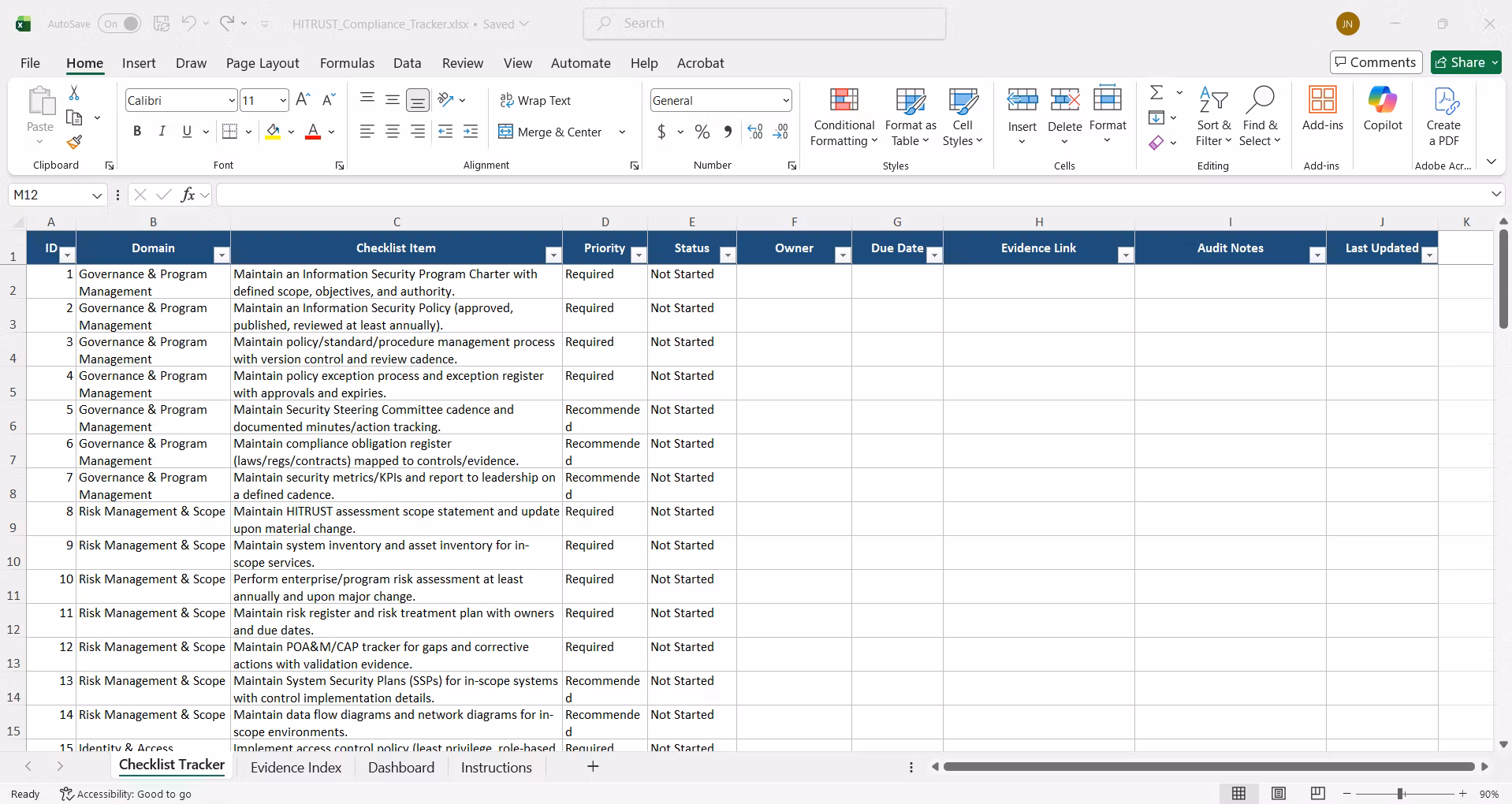
Task: Toggle the AutoSave switch
Action: [x=120, y=24]
